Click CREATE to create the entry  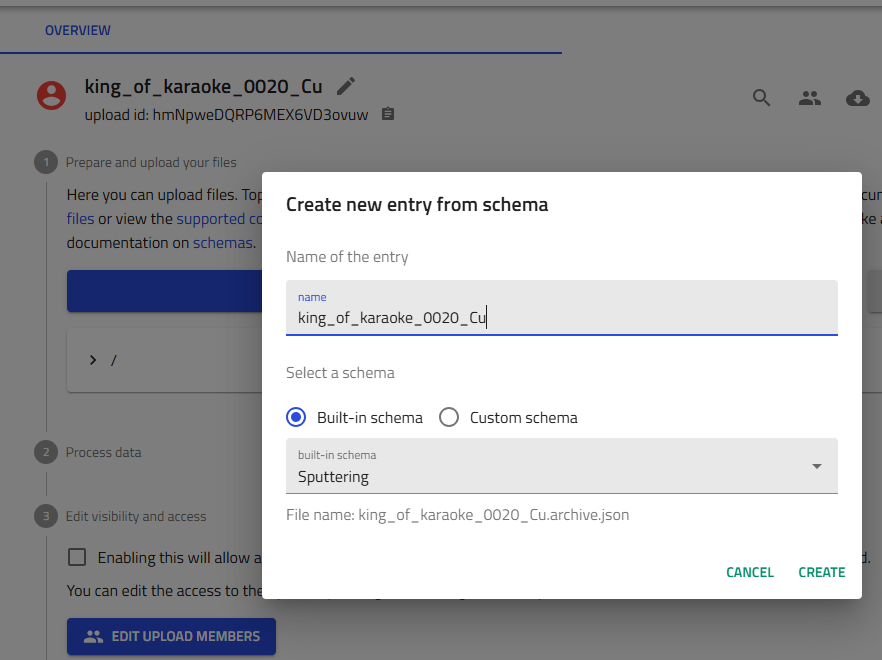click(x=821, y=572)
